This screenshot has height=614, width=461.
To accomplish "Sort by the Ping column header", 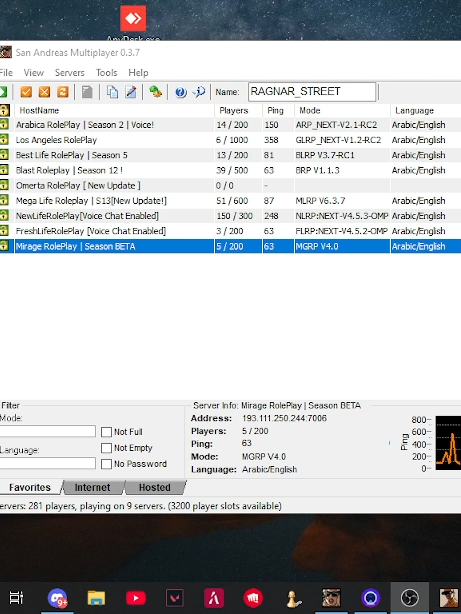I will [278, 110].
